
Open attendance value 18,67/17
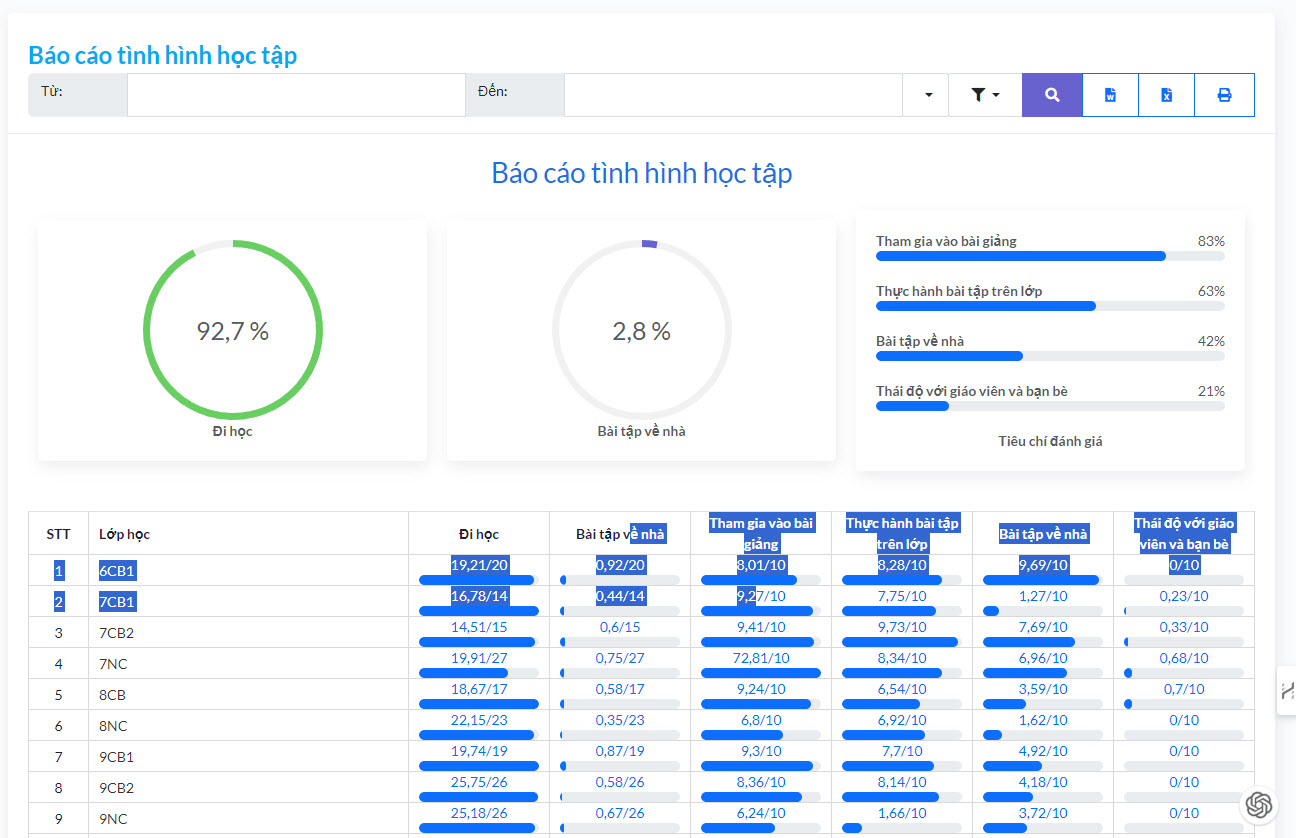tap(479, 689)
